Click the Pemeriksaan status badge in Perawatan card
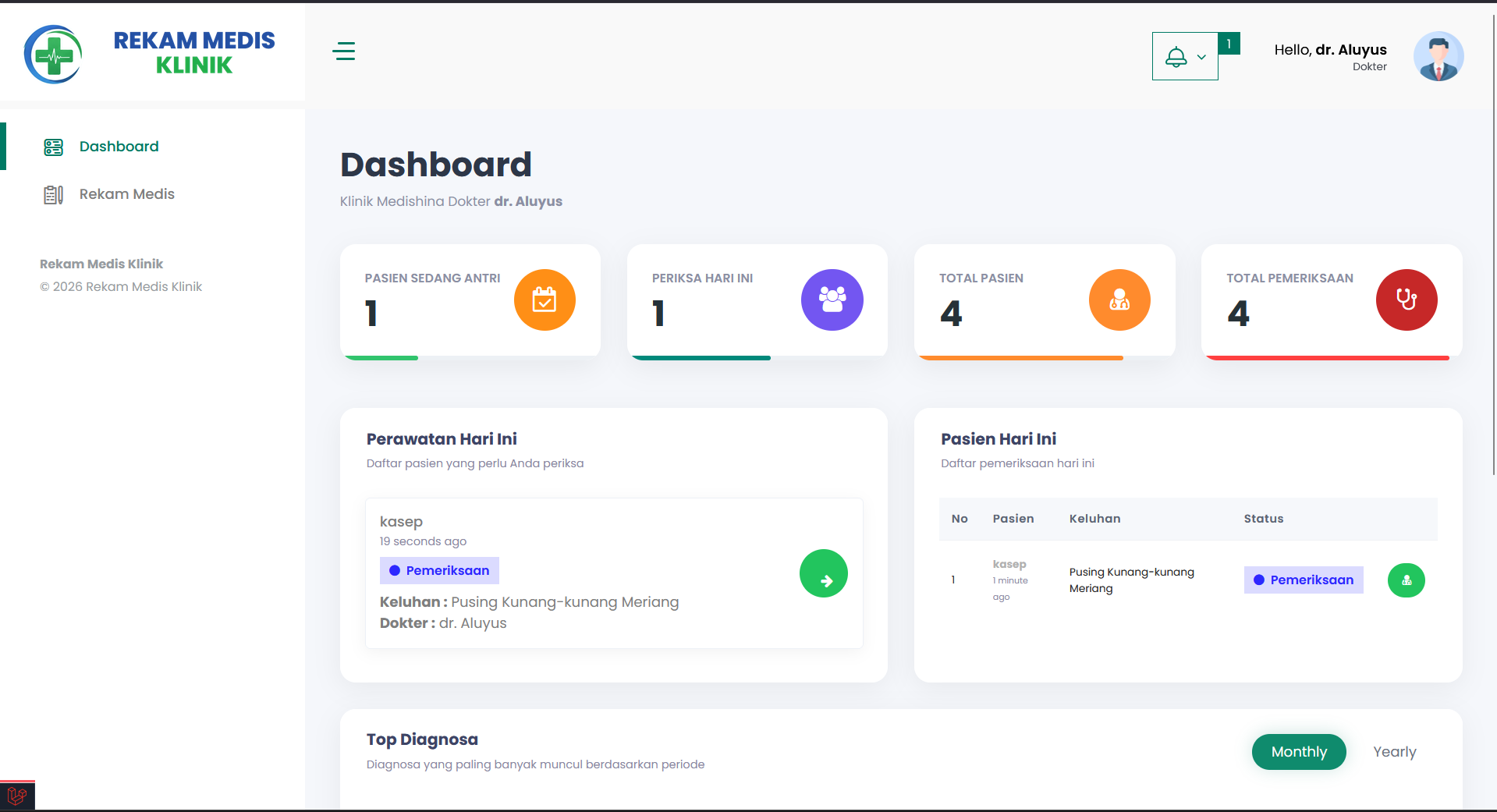Screen dimensions: 1497x812 point(439,570)
